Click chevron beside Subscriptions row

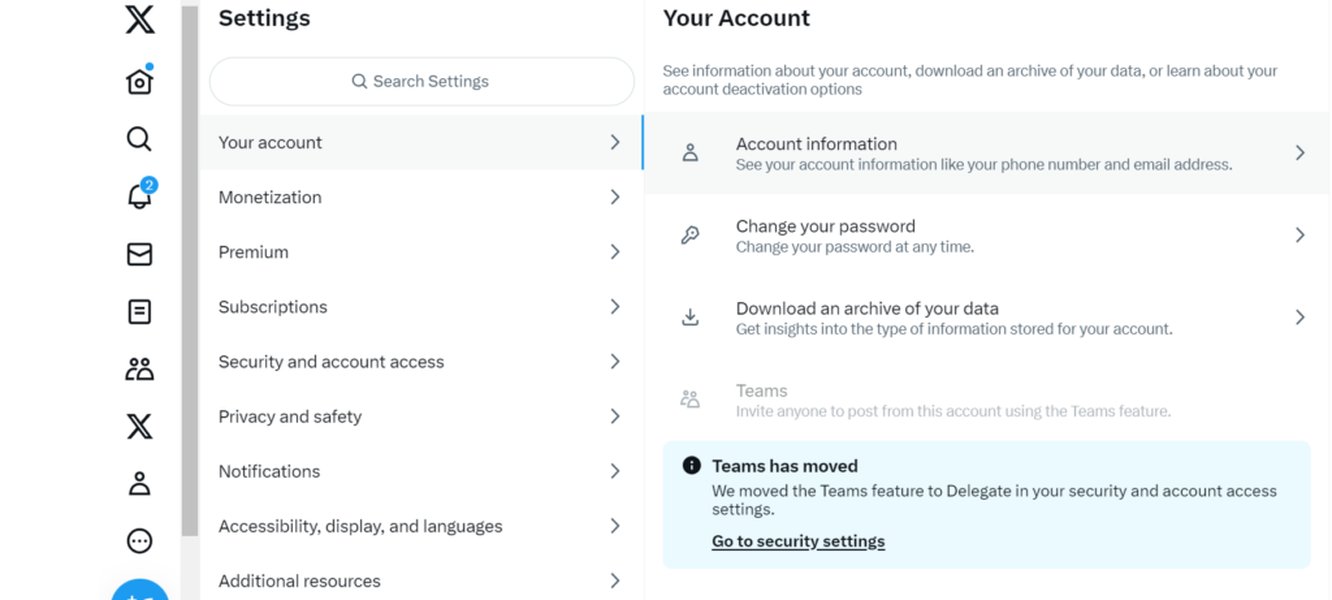(x=615, y=307)
